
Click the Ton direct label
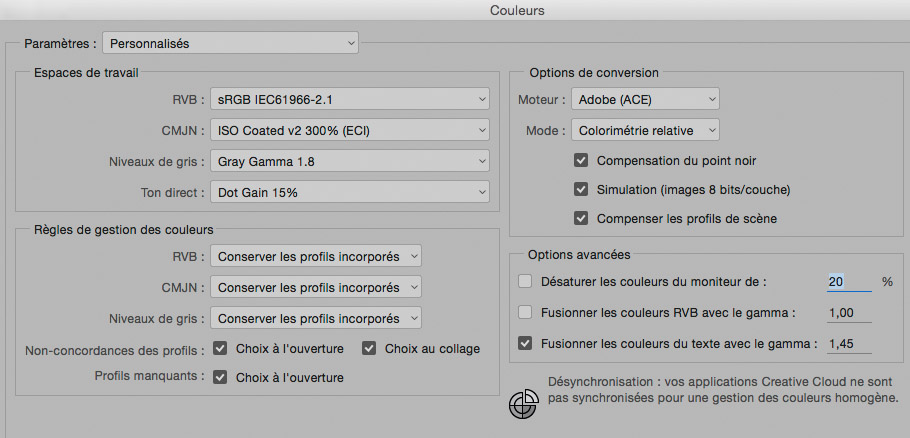pyautogui.click(x=172, y=192)
